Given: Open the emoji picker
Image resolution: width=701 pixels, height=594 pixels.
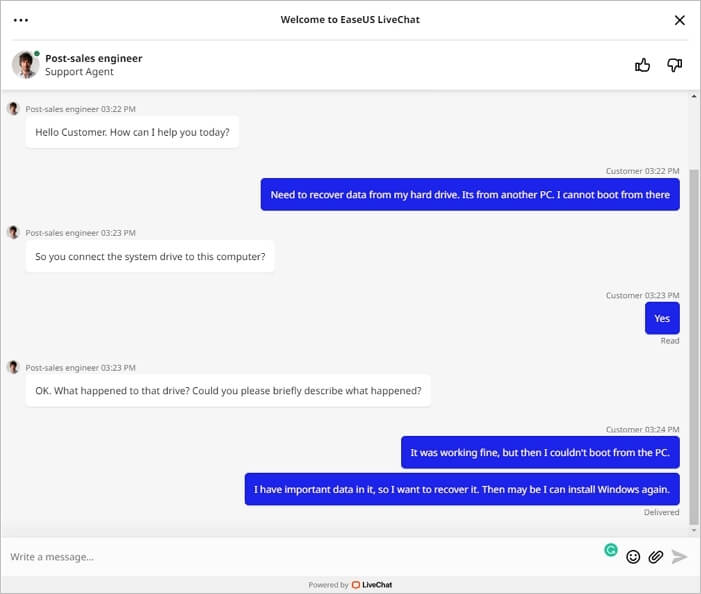Looking at the screenshot, I should tap(633, 557).
